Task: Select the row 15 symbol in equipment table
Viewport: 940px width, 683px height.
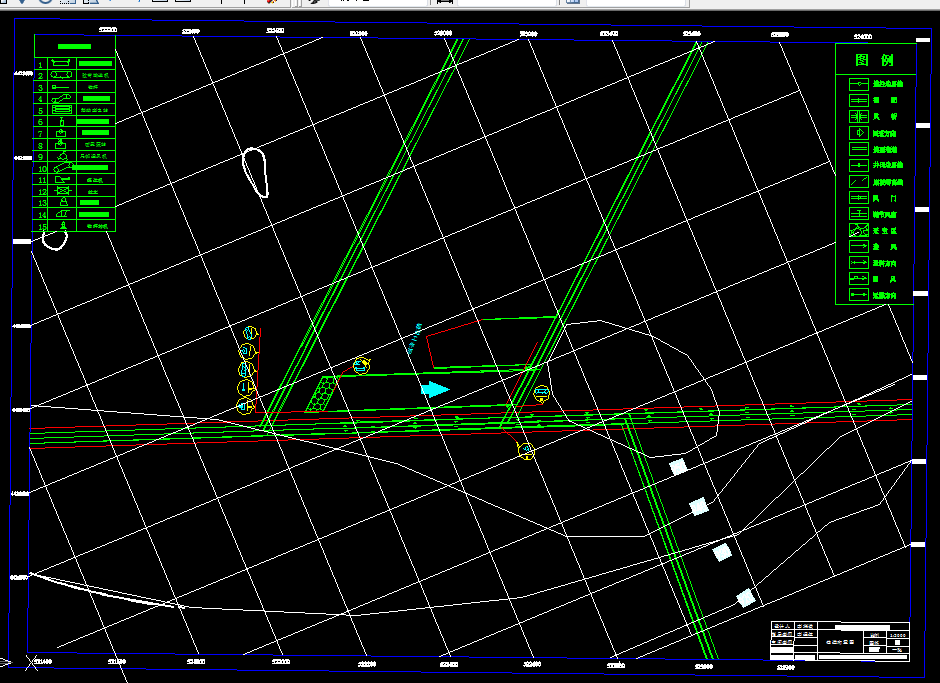Action: coord(64,225)
